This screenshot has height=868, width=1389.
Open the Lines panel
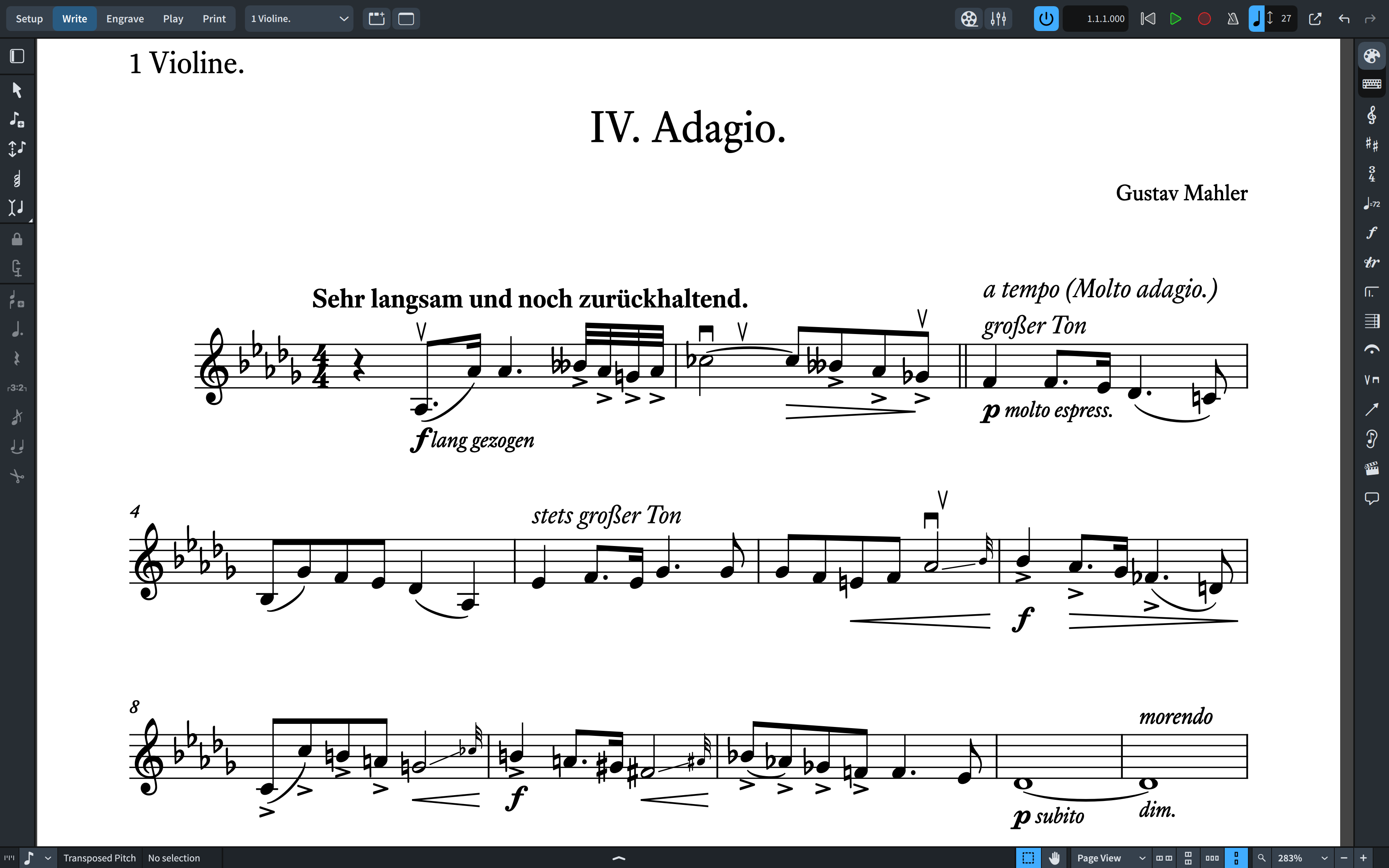1372,409
